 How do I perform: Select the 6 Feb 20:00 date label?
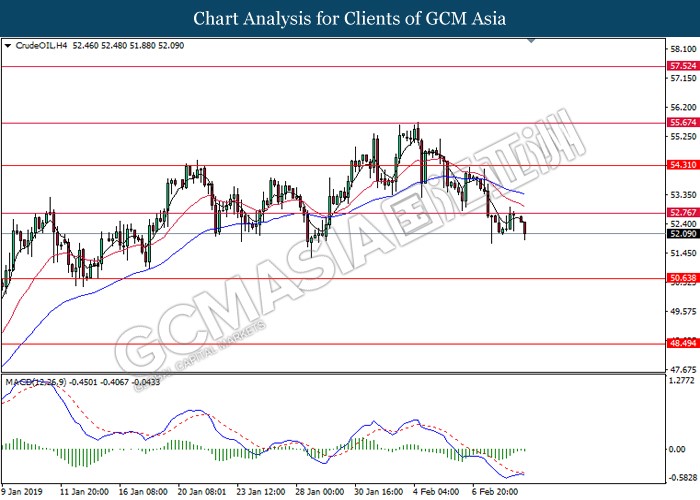(496, 491)
